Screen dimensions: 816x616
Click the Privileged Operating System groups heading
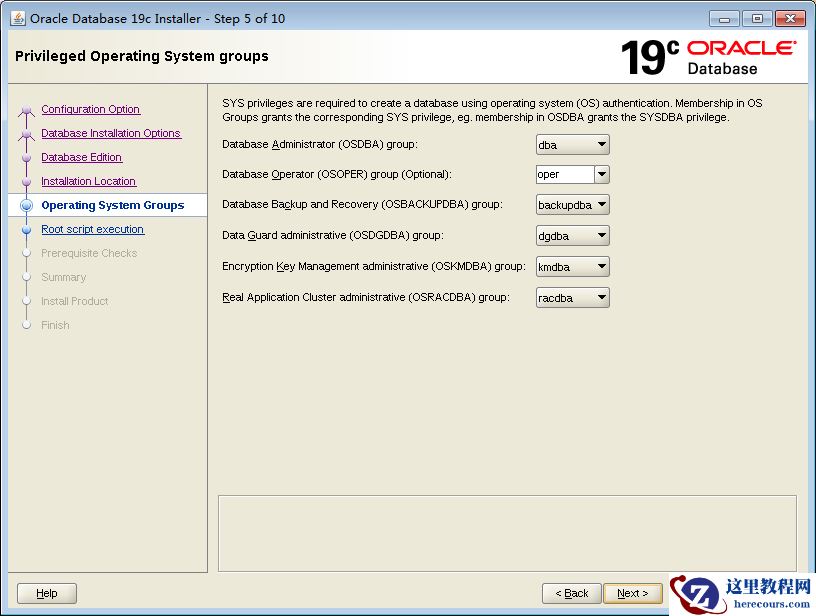(x=142, y=56)
